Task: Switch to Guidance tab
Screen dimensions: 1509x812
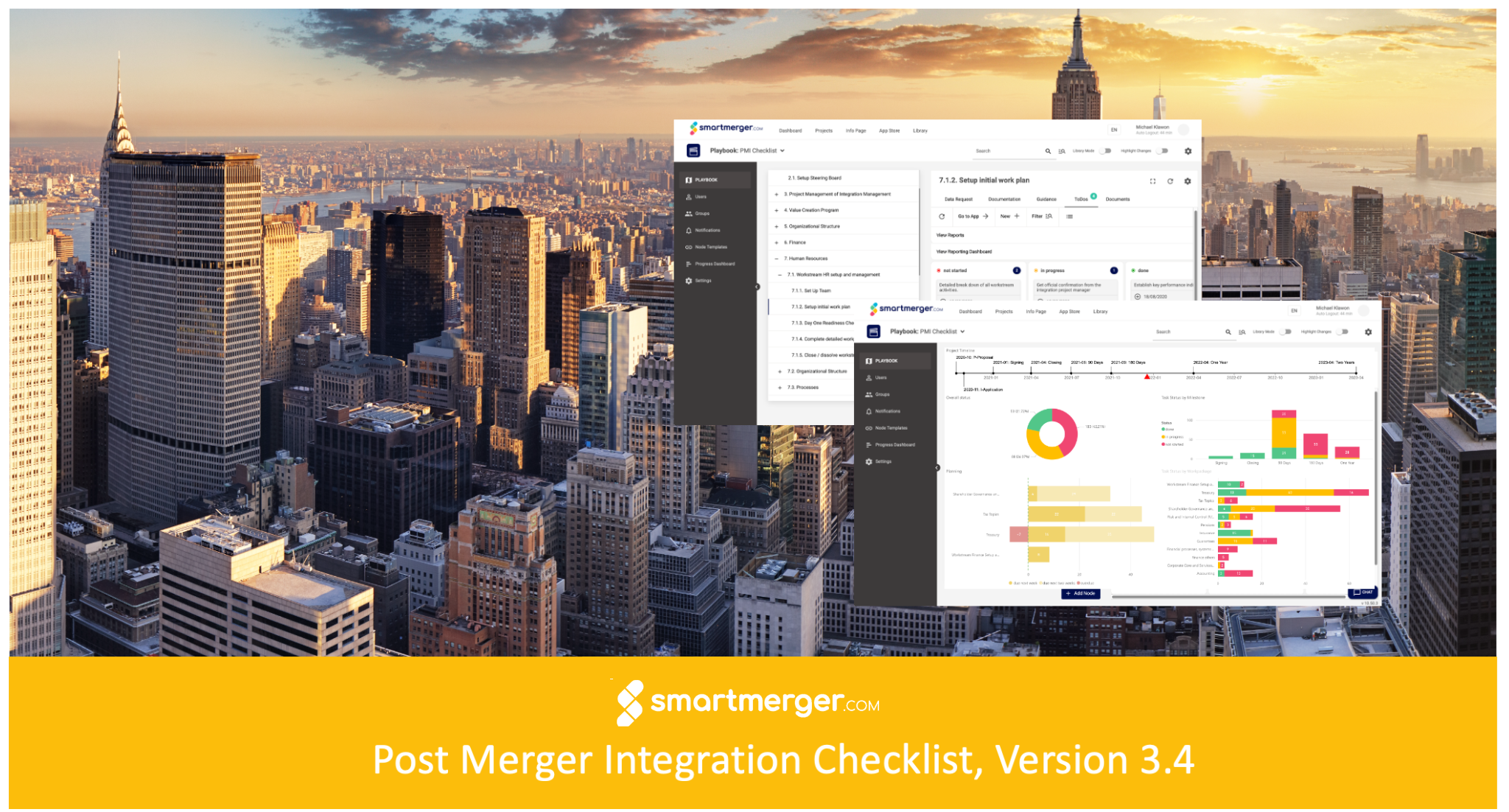Action: point(1046,199)
